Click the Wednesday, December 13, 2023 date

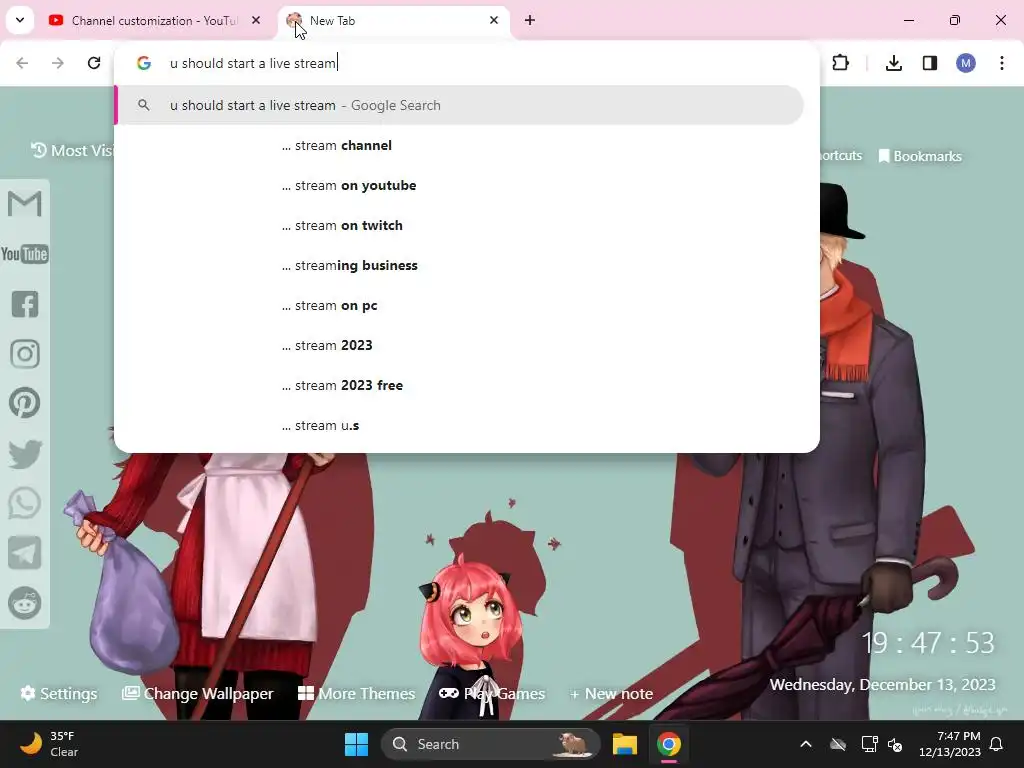click(882, 684)
